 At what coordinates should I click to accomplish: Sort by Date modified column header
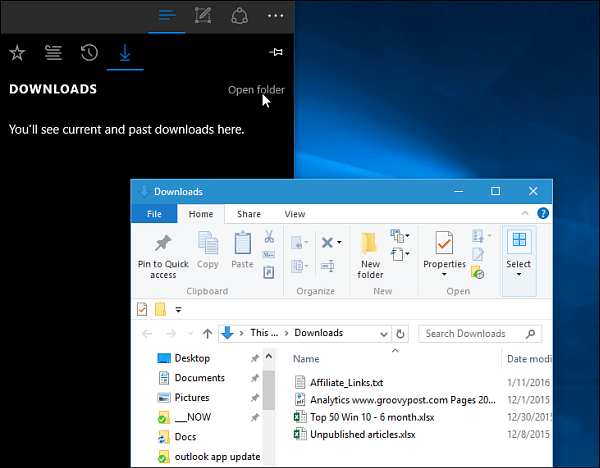point(528,359)
